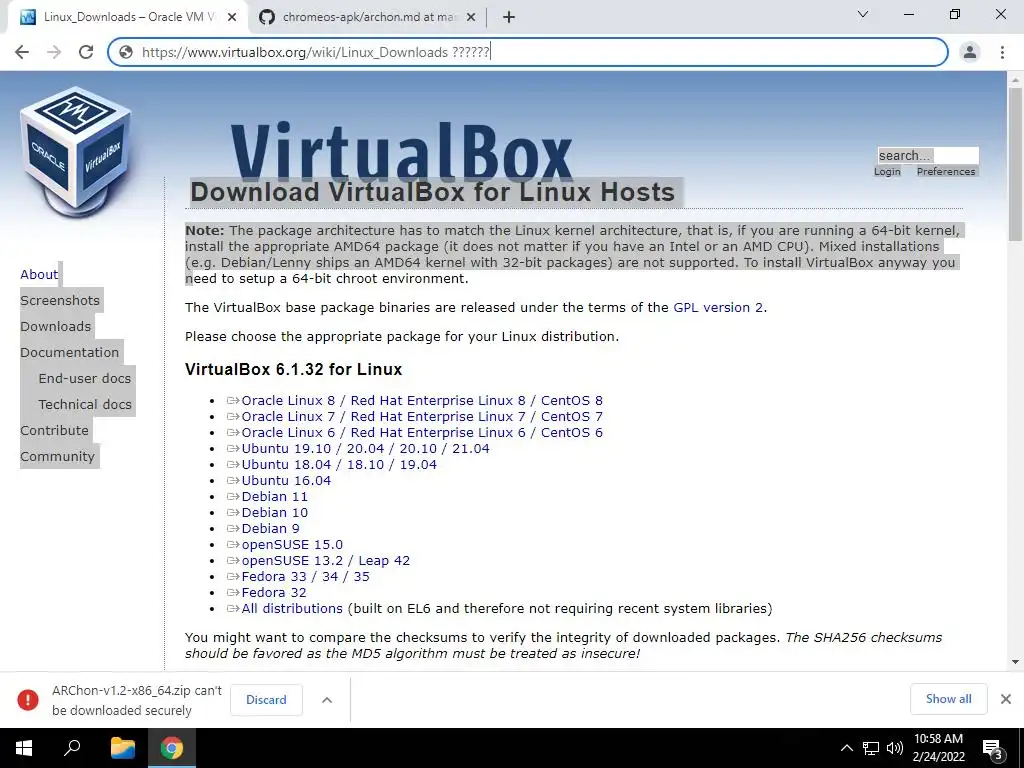Image resolution: width=1024 pixels, height=768 pixels.
Task: Click the 'VirtualBox 6.1.32 for Linux' heading
Action: tap(293, 369)
